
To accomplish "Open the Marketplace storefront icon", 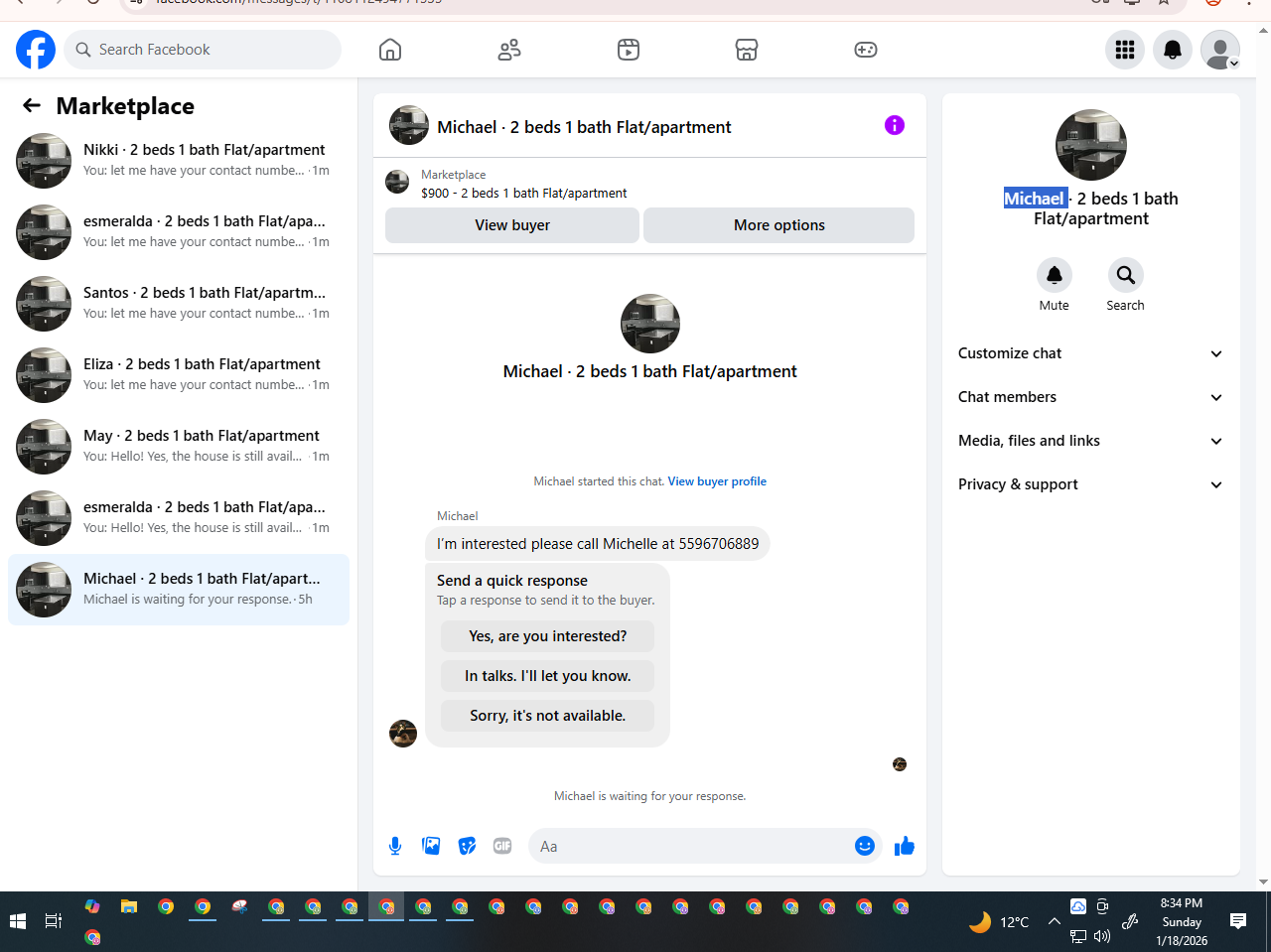I will [747, 50].
